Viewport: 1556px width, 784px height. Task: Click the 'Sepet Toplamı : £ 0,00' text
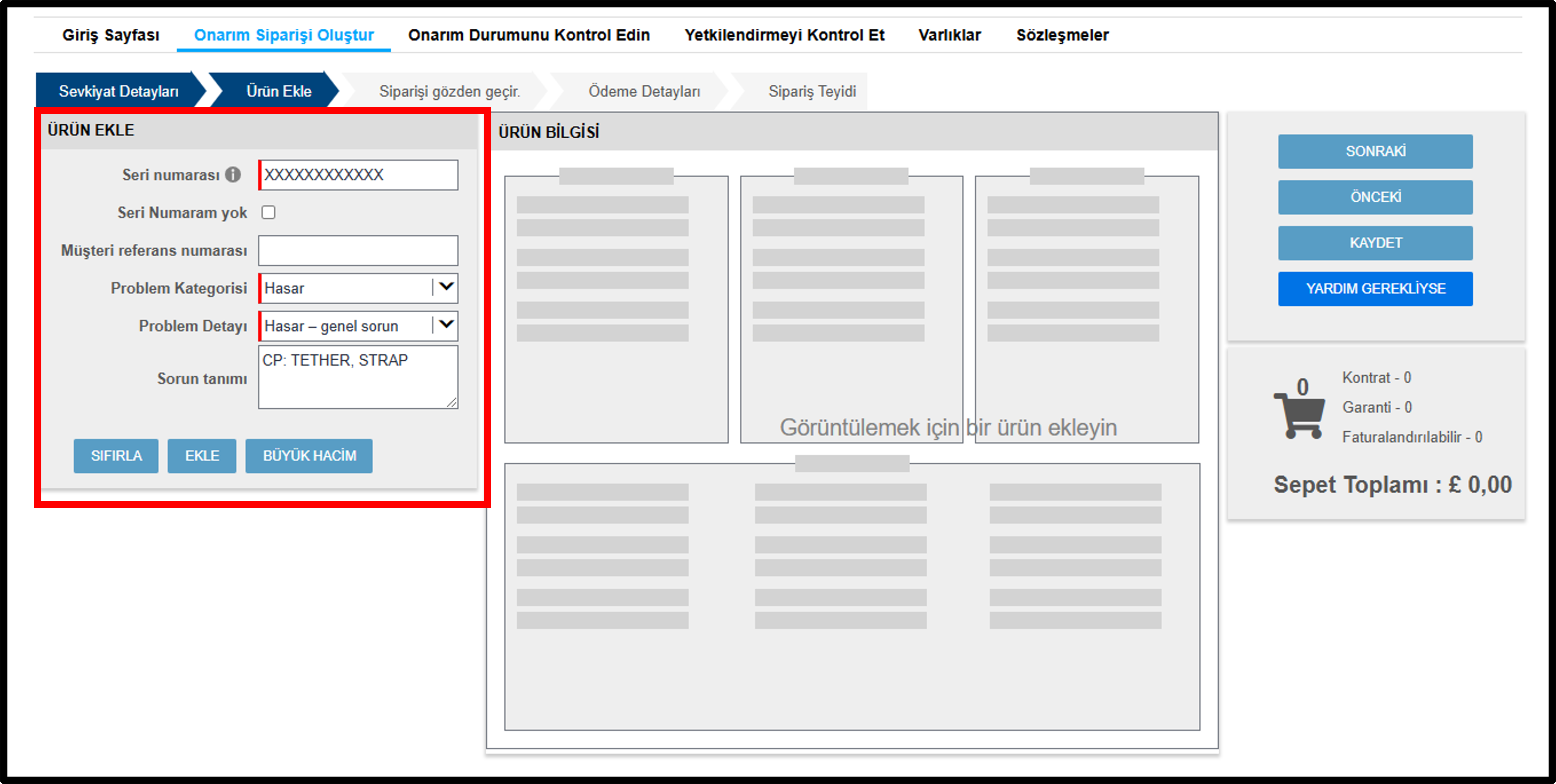click(1392, 484)
